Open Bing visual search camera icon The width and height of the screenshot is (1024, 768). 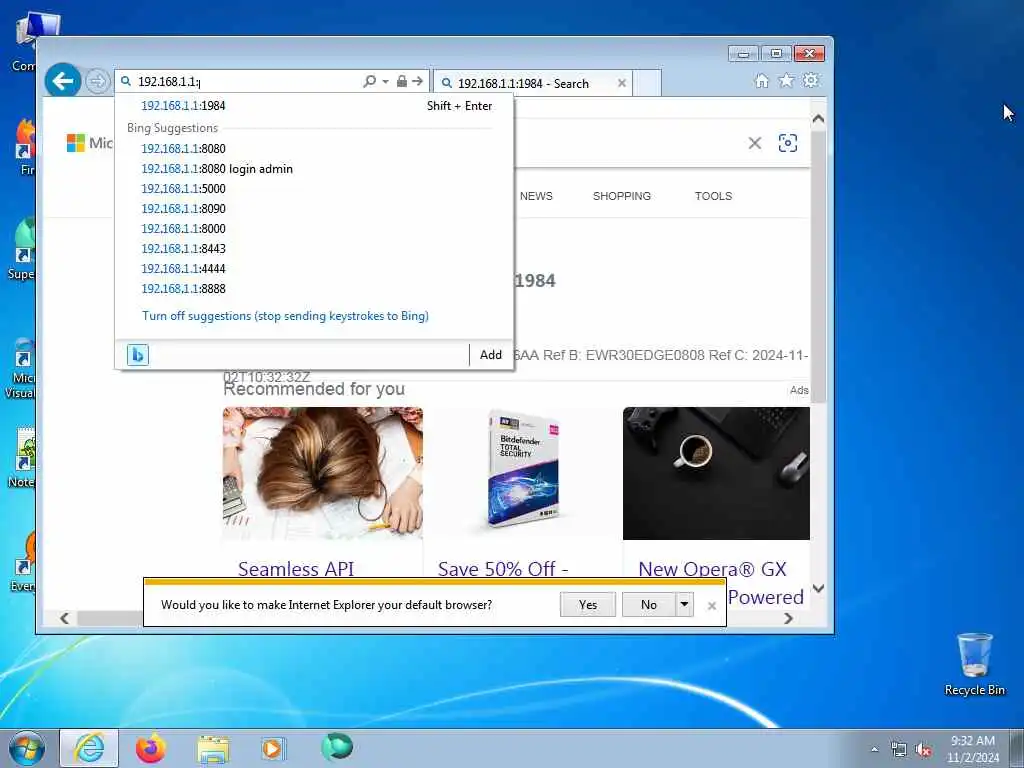point(788,143)
